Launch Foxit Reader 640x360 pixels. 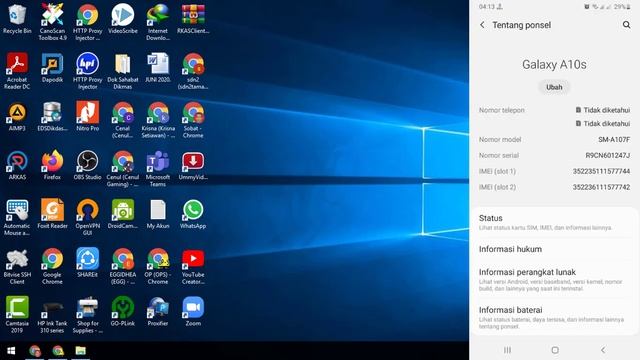click(x=52, y=214)
